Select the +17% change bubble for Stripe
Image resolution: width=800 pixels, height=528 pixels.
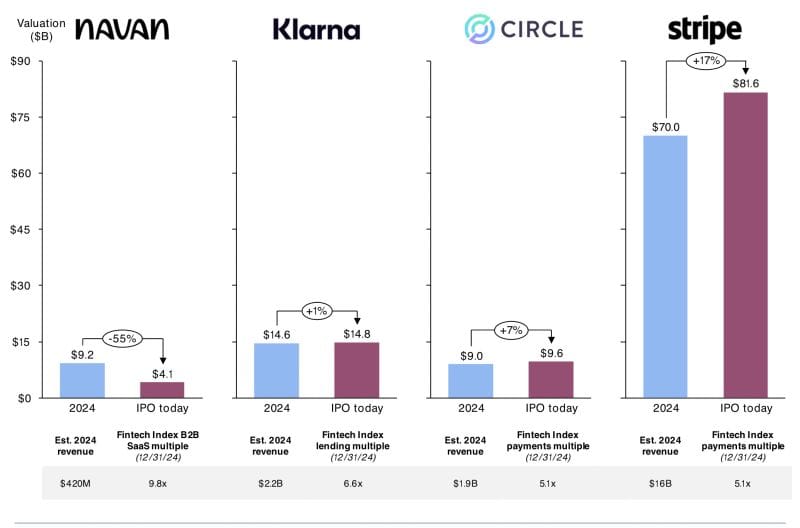(x=706, y=61)
